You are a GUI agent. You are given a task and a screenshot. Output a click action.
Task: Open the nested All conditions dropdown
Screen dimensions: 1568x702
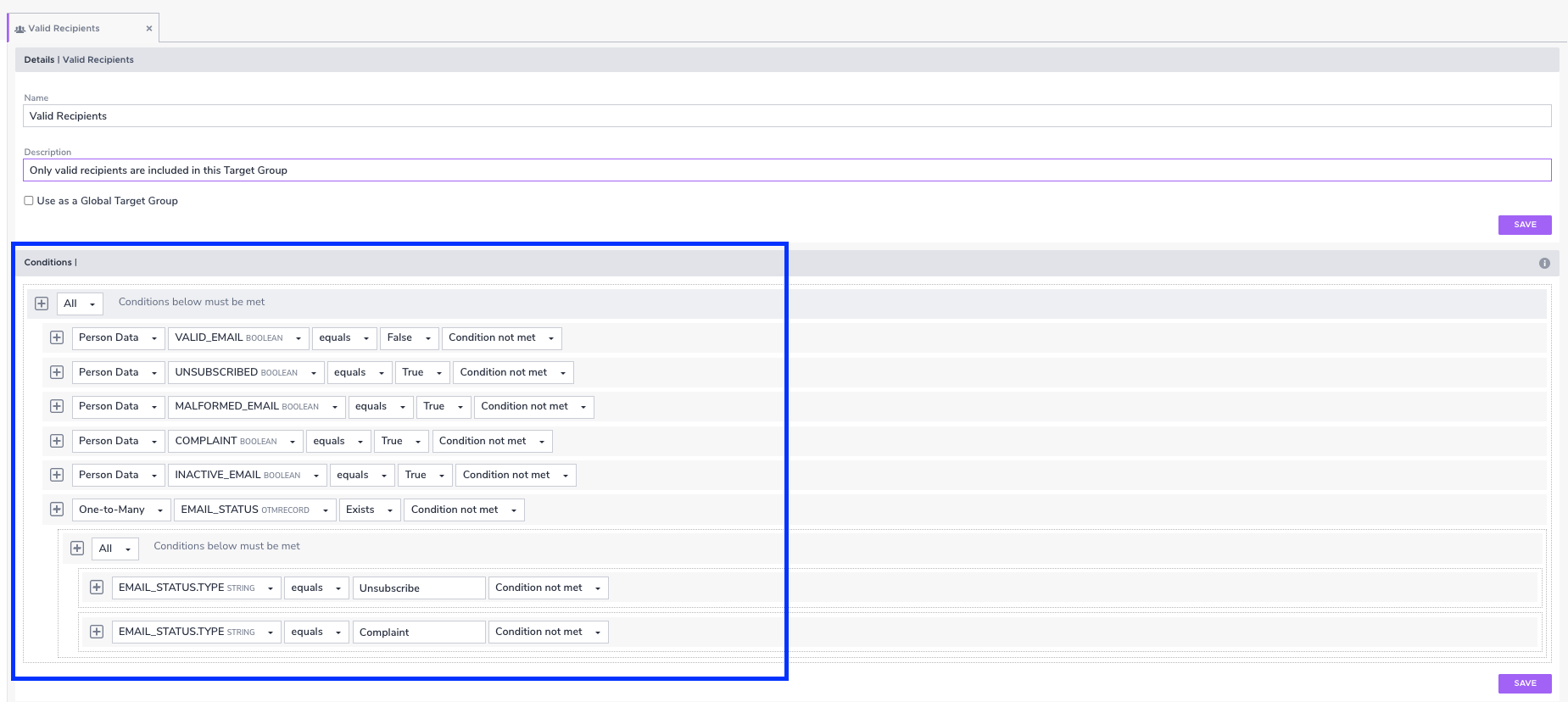115,549
